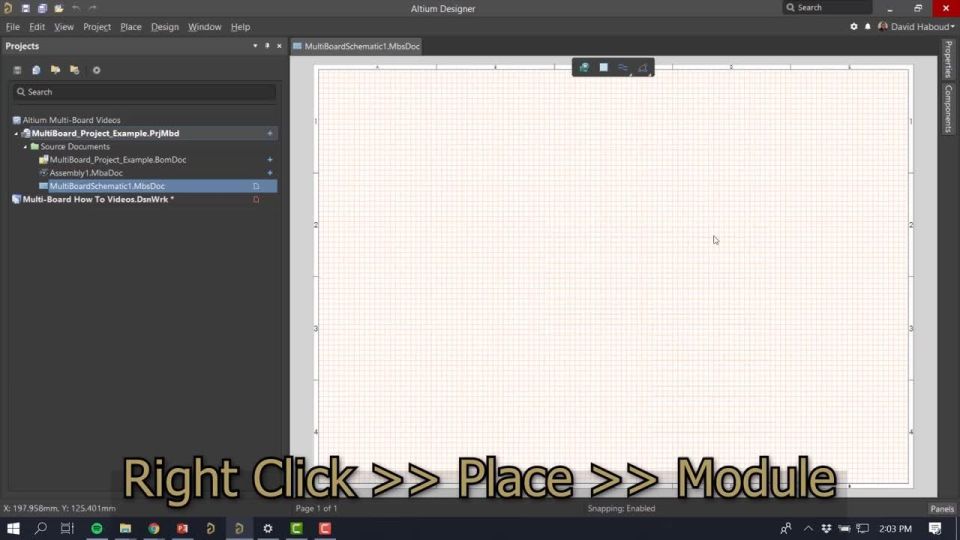Screen dimensions: 960x540
Task: Click the Page 1 of 1 status text
Action: [317, 509]
